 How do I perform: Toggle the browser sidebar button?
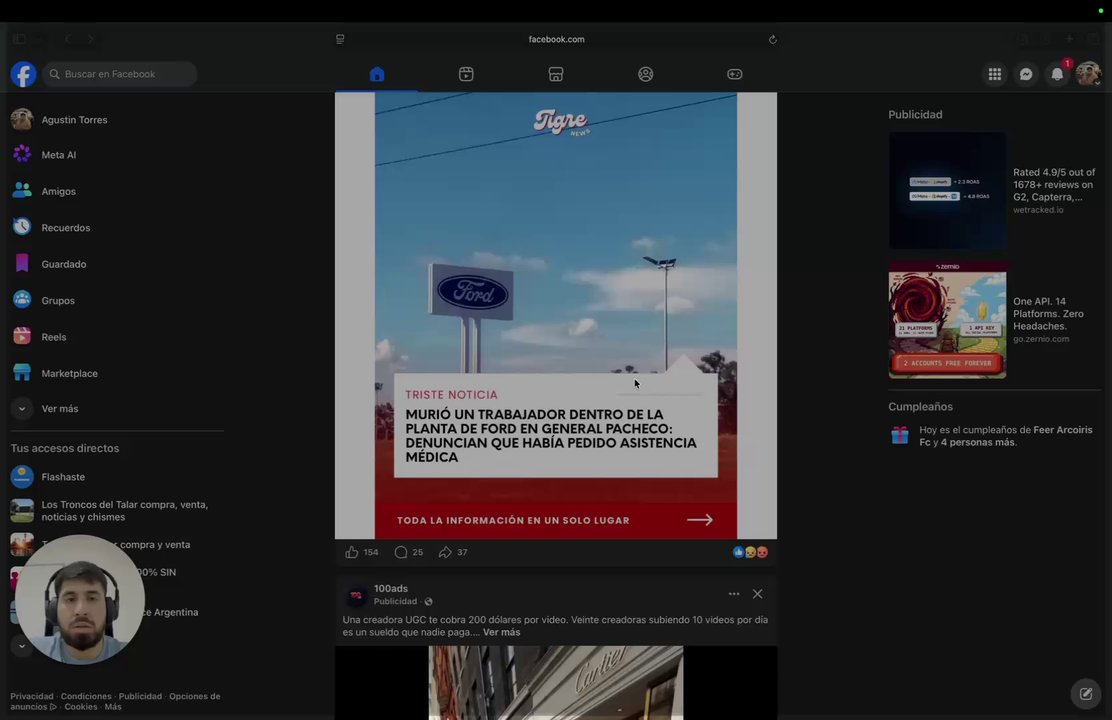(20, 39)
